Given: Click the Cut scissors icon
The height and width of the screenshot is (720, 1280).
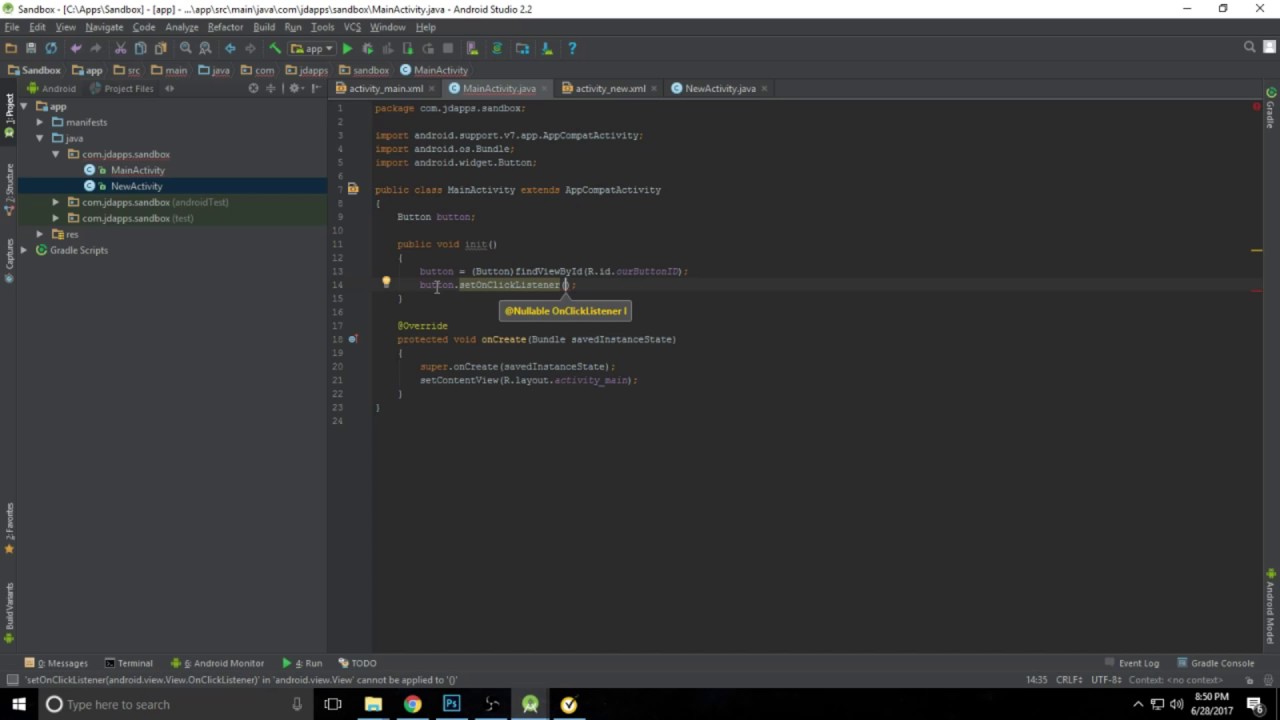Looking at the screenshot, I should pyautogui.click(x=120, y=48).
